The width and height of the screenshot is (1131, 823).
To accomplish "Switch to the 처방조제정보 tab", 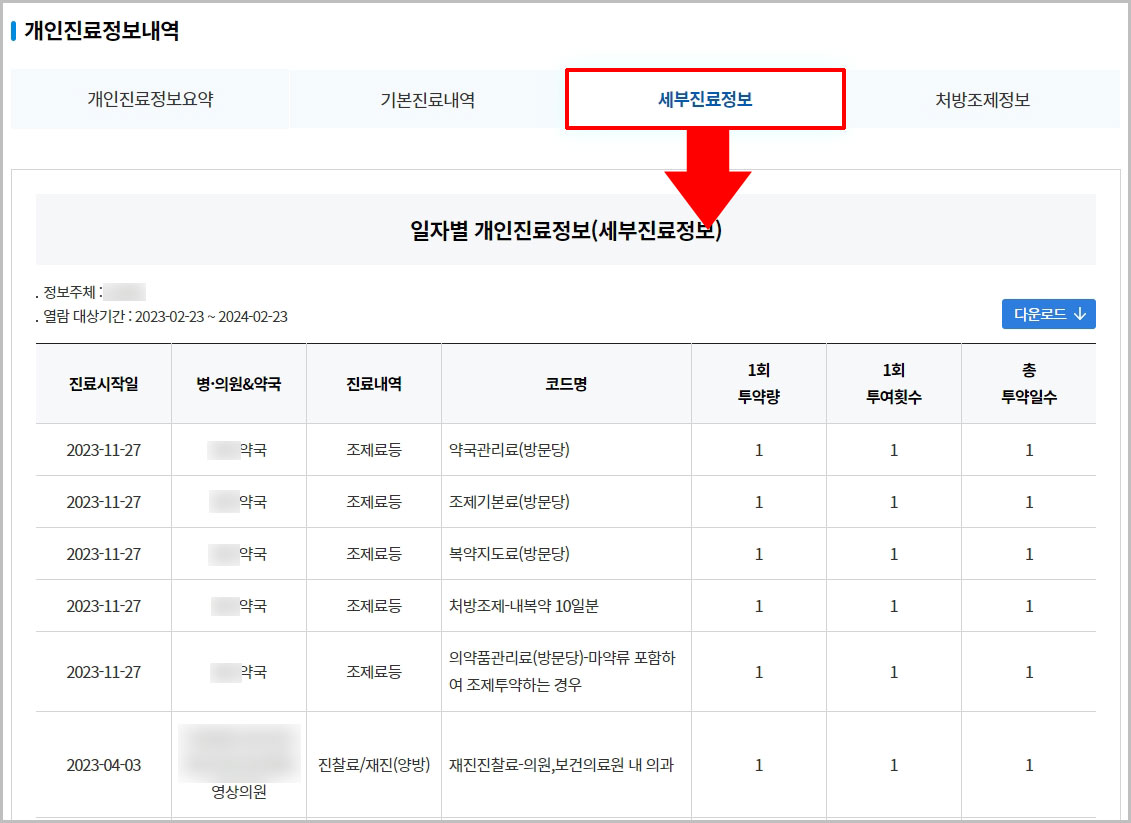I will coord(982,99).
